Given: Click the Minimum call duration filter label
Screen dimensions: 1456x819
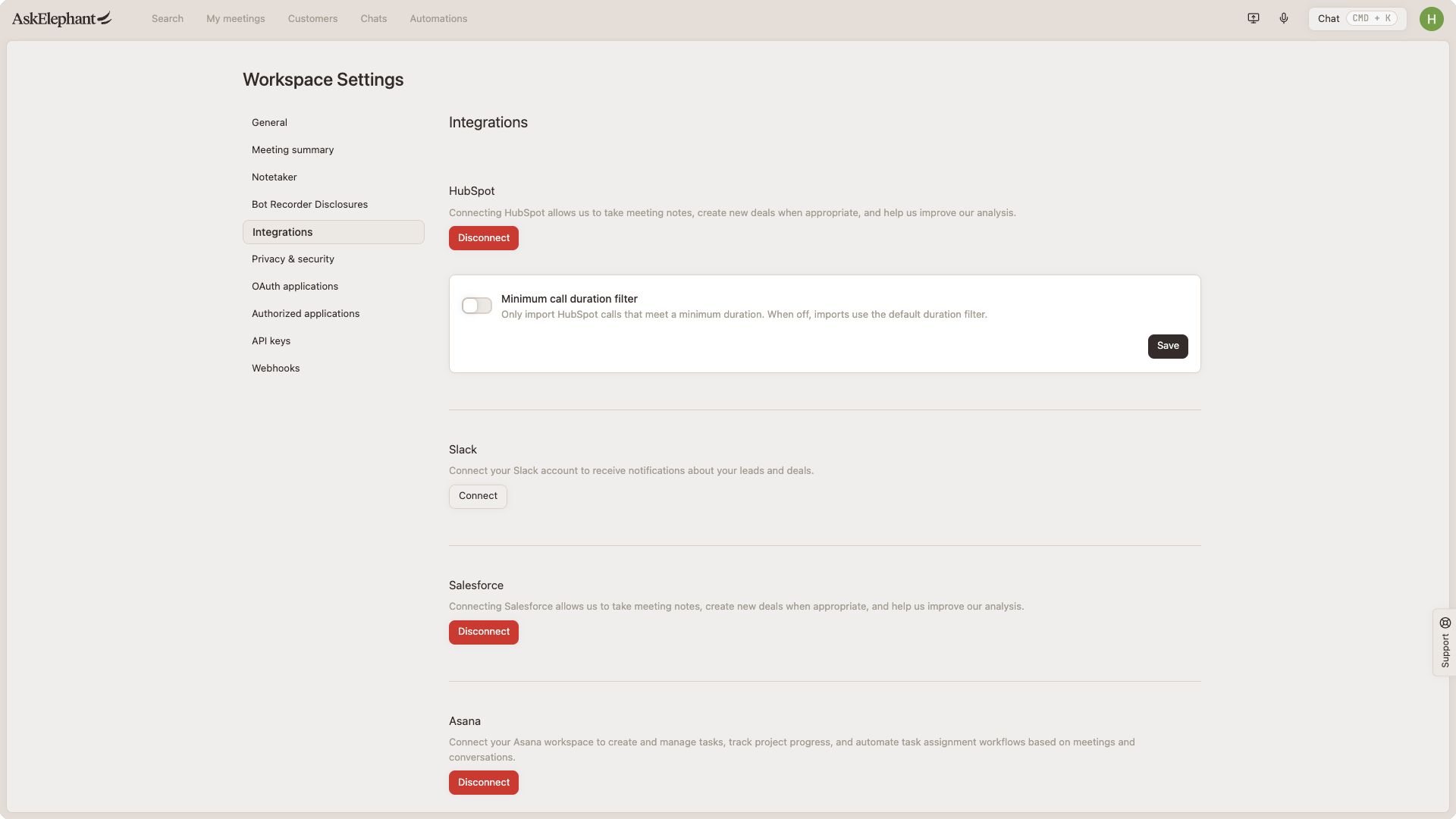Looking at the screenshot, I should [x=570, y=299].
